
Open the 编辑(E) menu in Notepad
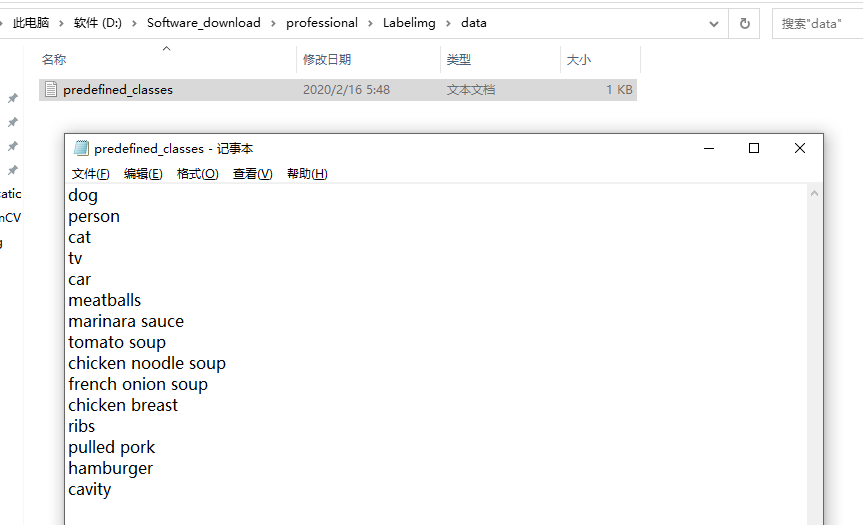(x=143, y=174)
